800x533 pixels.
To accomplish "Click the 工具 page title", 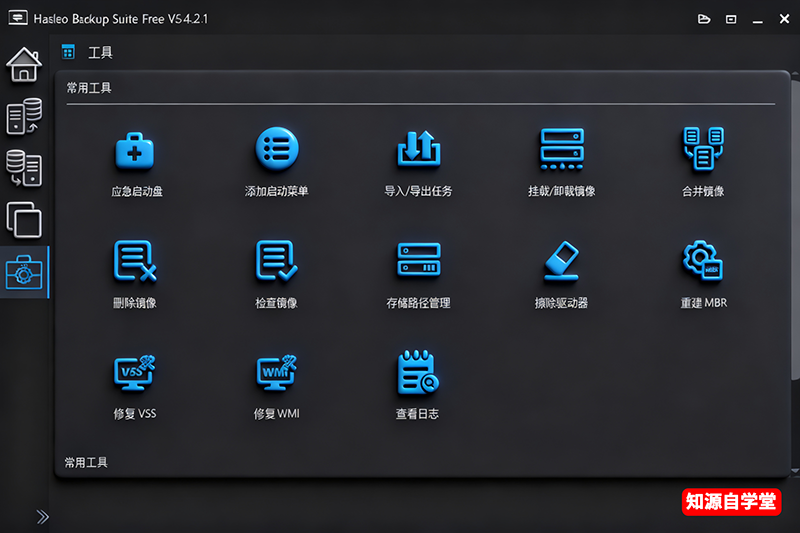I will (x=101, y=53).
